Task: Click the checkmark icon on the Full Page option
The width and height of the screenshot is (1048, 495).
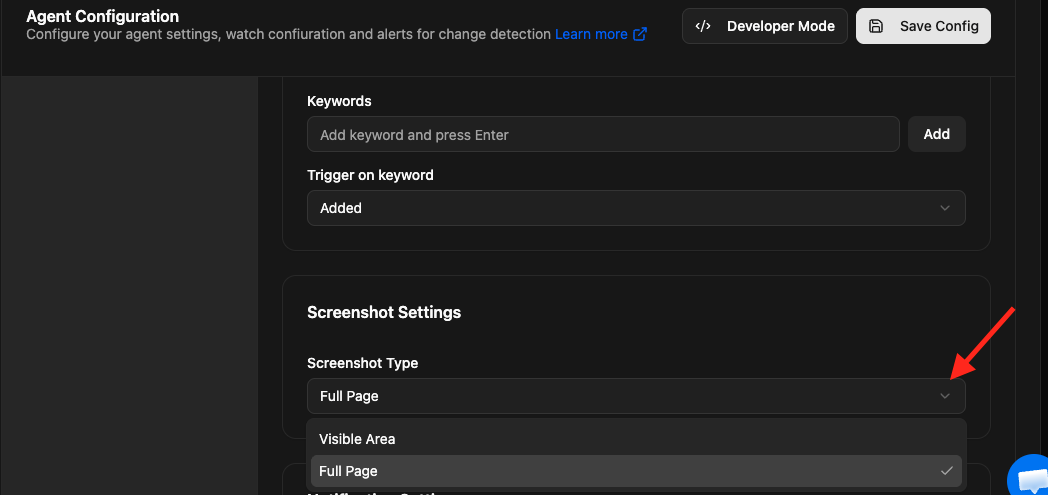Action: click(x=946, y=471)
